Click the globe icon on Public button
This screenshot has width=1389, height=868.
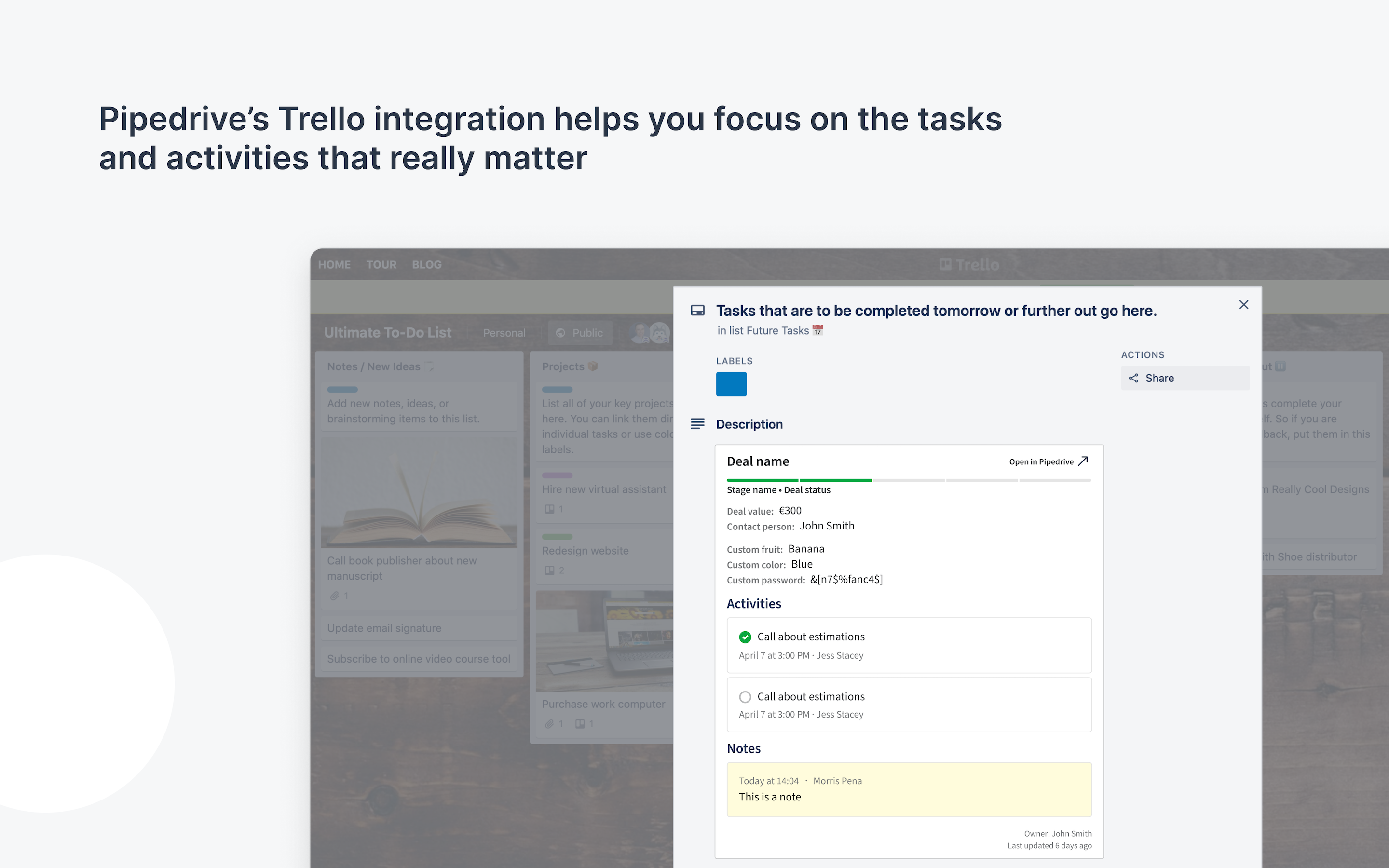click(561, 333)
